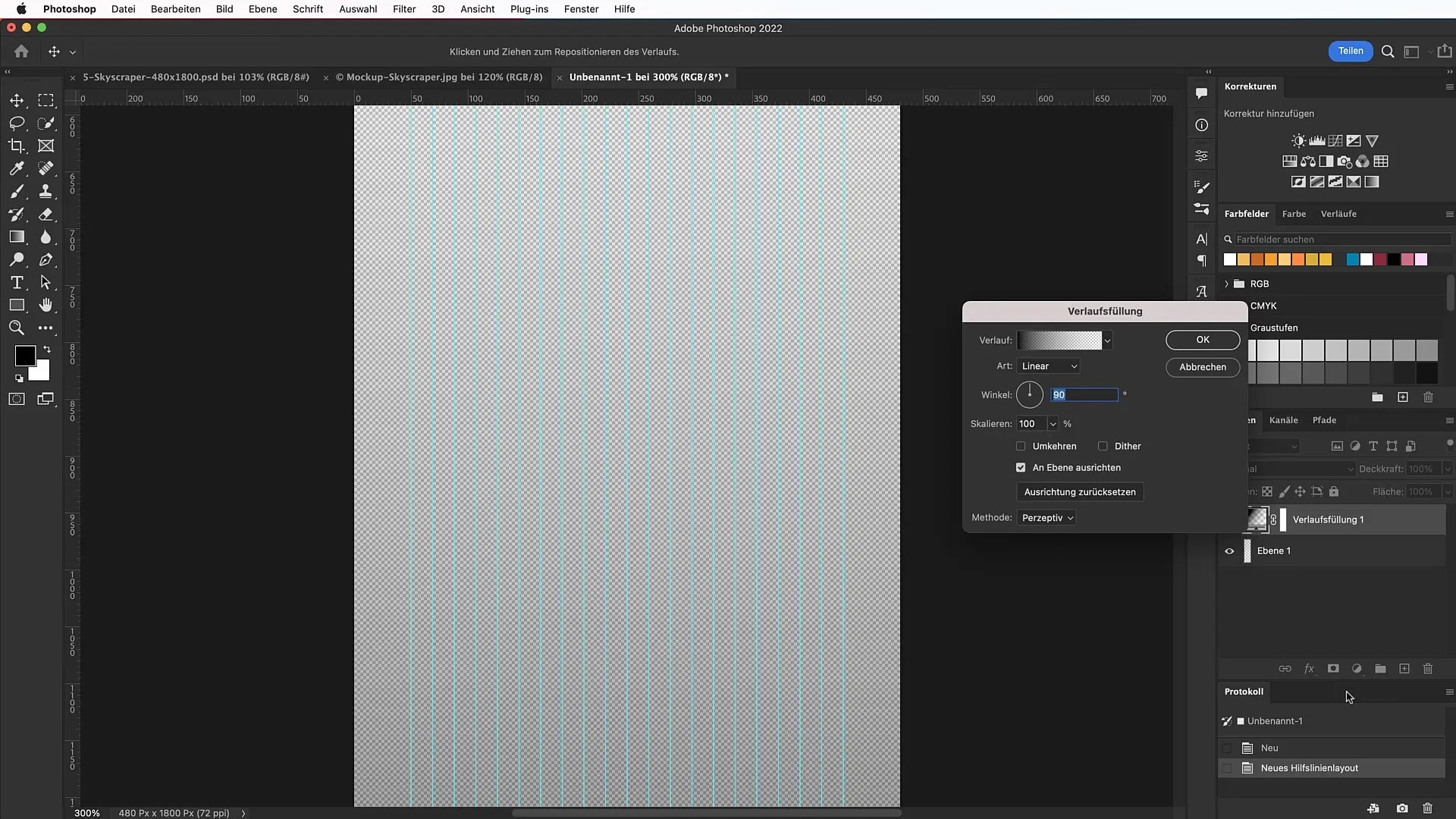
Task: Click the Ebene menu in menu bar
Action: click(x=263, y=9)
